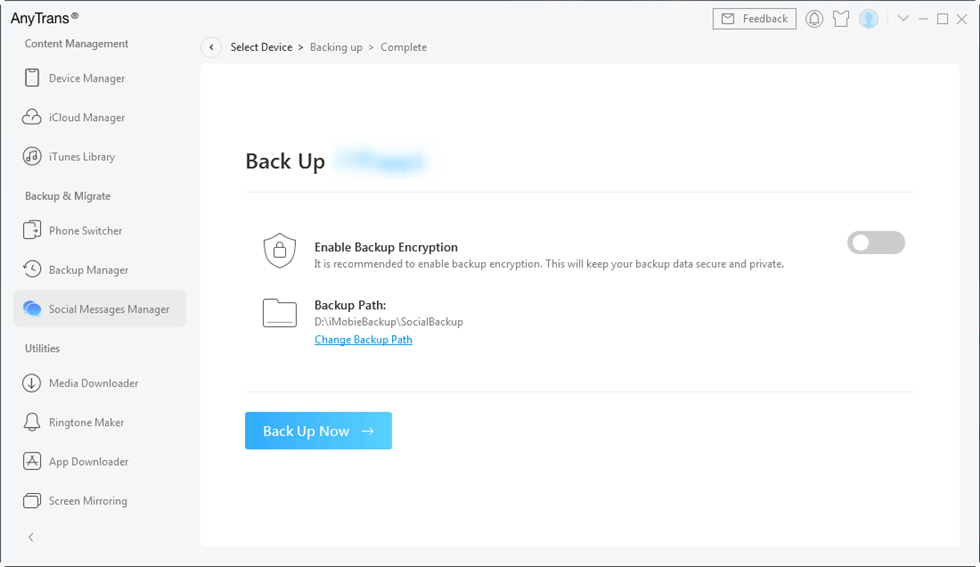Open App Downloader label
This screenshot has height=567, width=980.
click(89, 462)
